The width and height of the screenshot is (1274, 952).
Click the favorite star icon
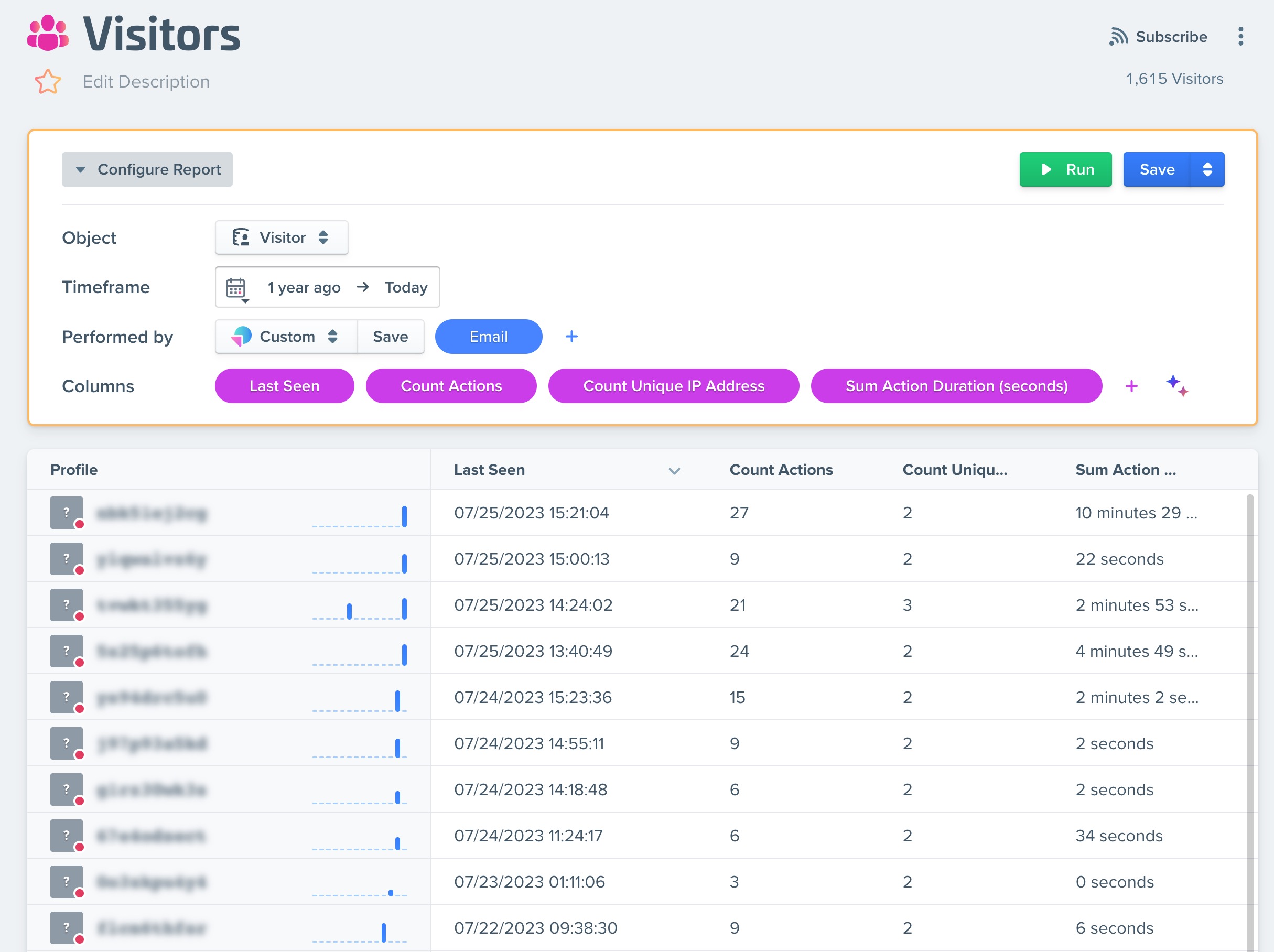pos(47,81)
